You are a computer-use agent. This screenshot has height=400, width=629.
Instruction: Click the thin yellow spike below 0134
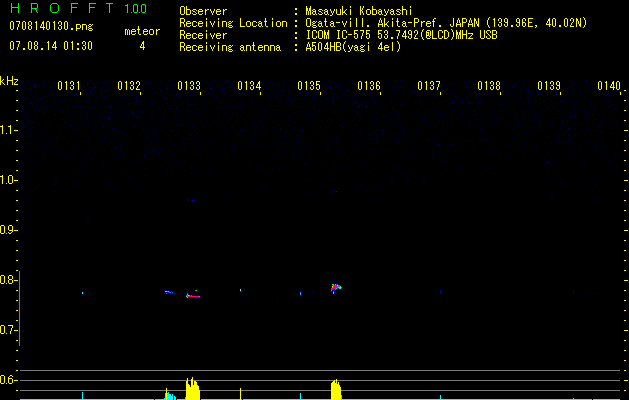pyautogui.click(x=240, y=394)
